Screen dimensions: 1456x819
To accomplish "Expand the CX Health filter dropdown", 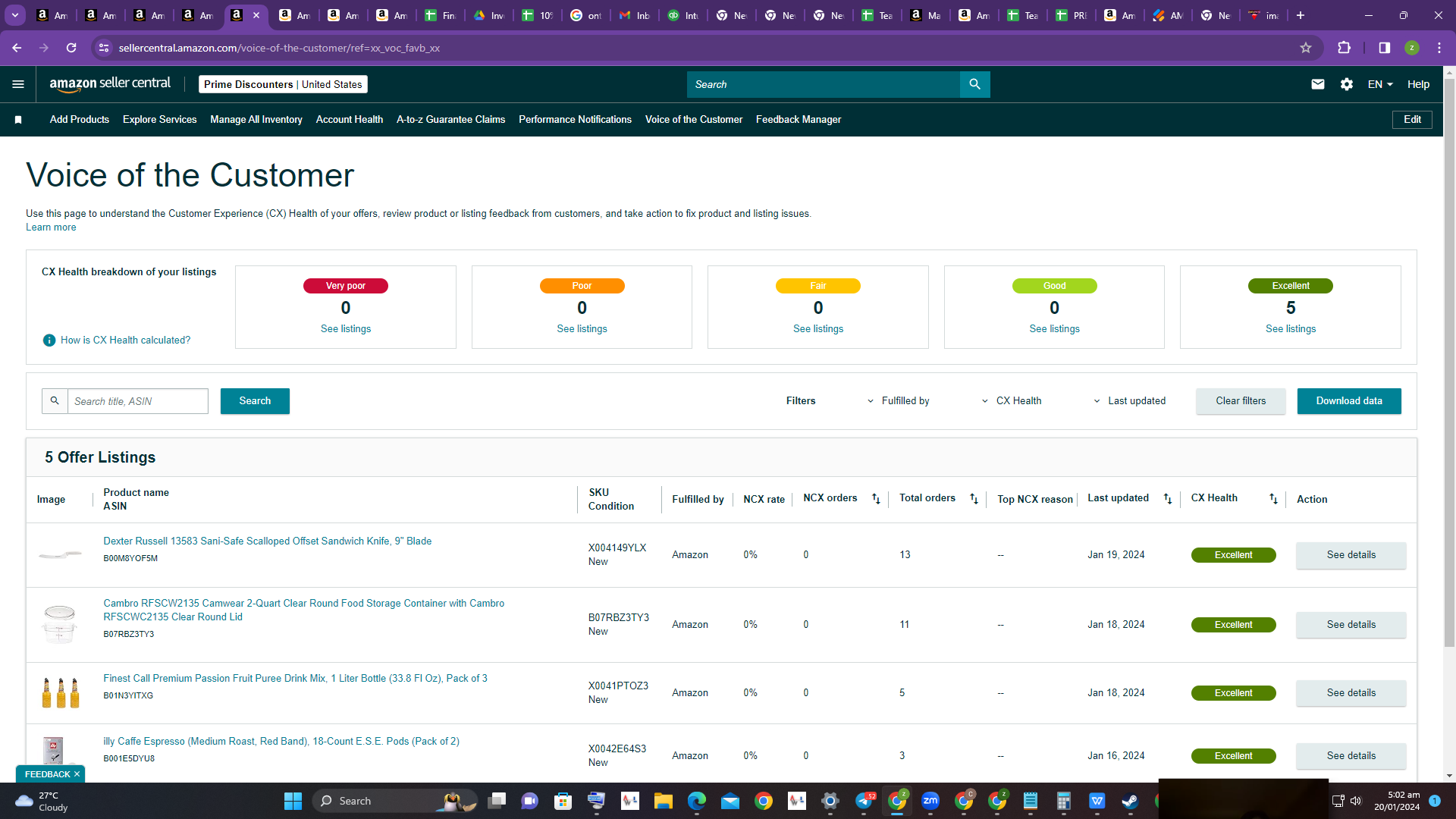I will click(1012, 401).
